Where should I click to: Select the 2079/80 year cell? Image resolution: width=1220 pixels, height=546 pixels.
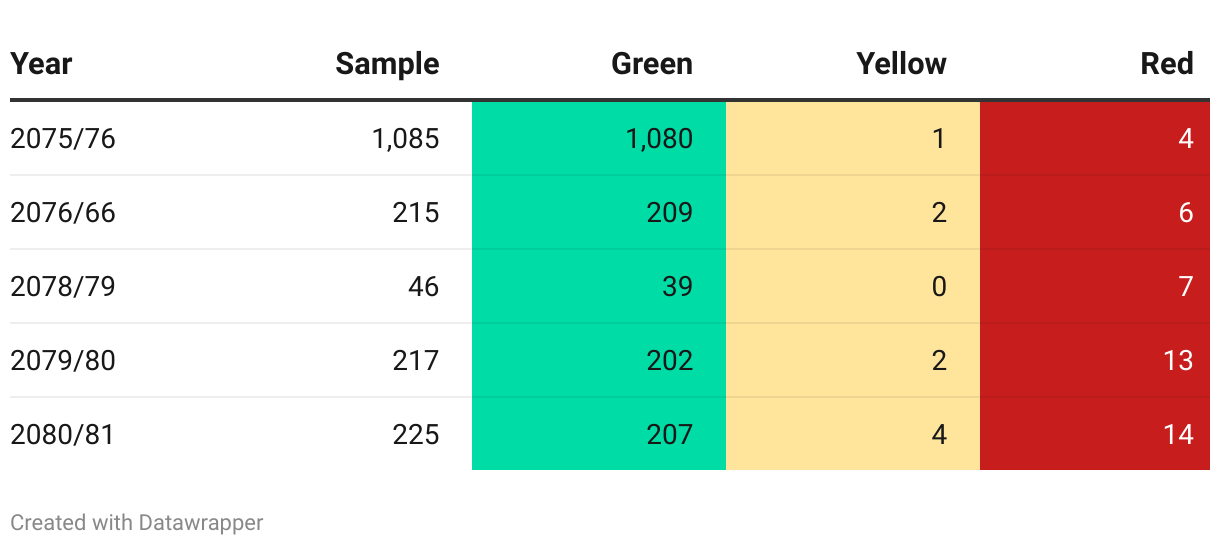(x=63, y=360)
